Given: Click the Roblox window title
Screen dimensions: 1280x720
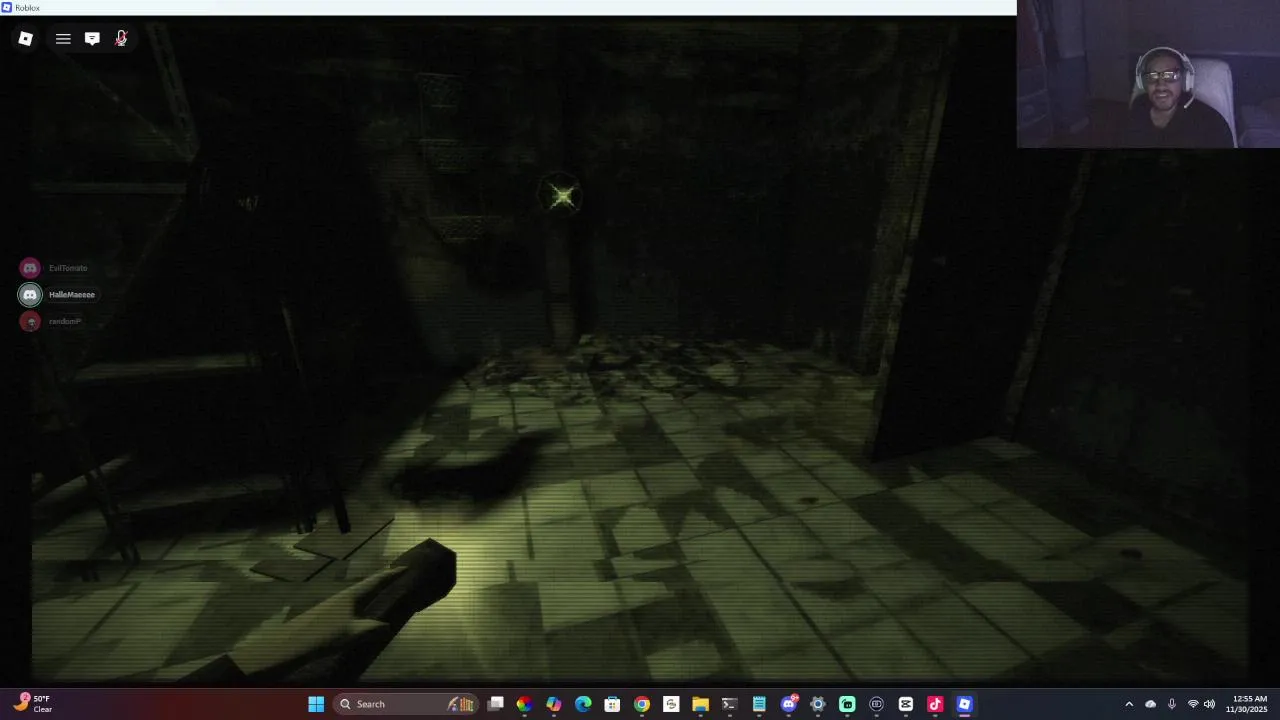Looking at the screenshot, I should pyautogui.click(x=27, y=7).
